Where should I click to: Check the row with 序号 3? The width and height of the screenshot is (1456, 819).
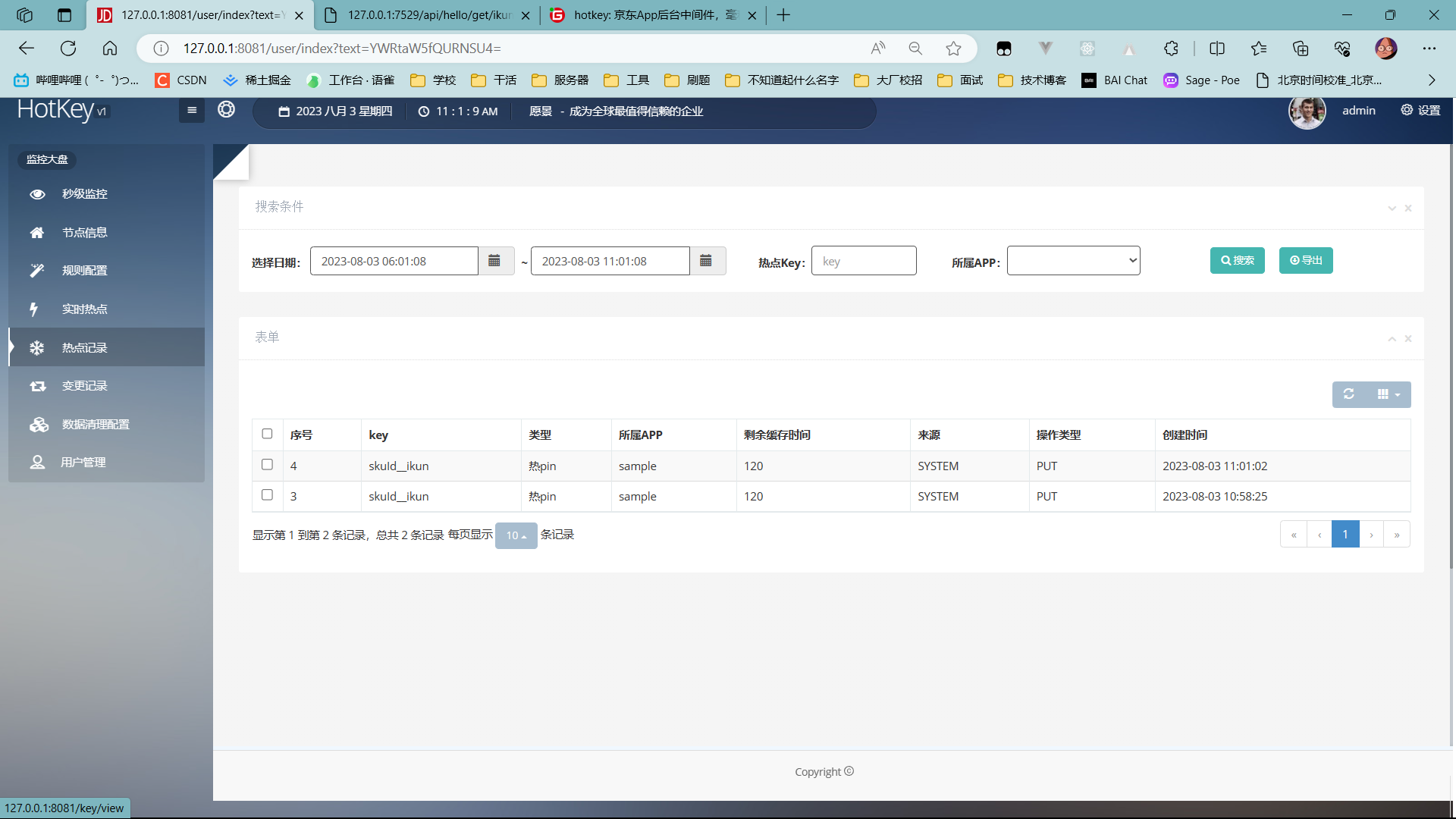tap(267, 495)
